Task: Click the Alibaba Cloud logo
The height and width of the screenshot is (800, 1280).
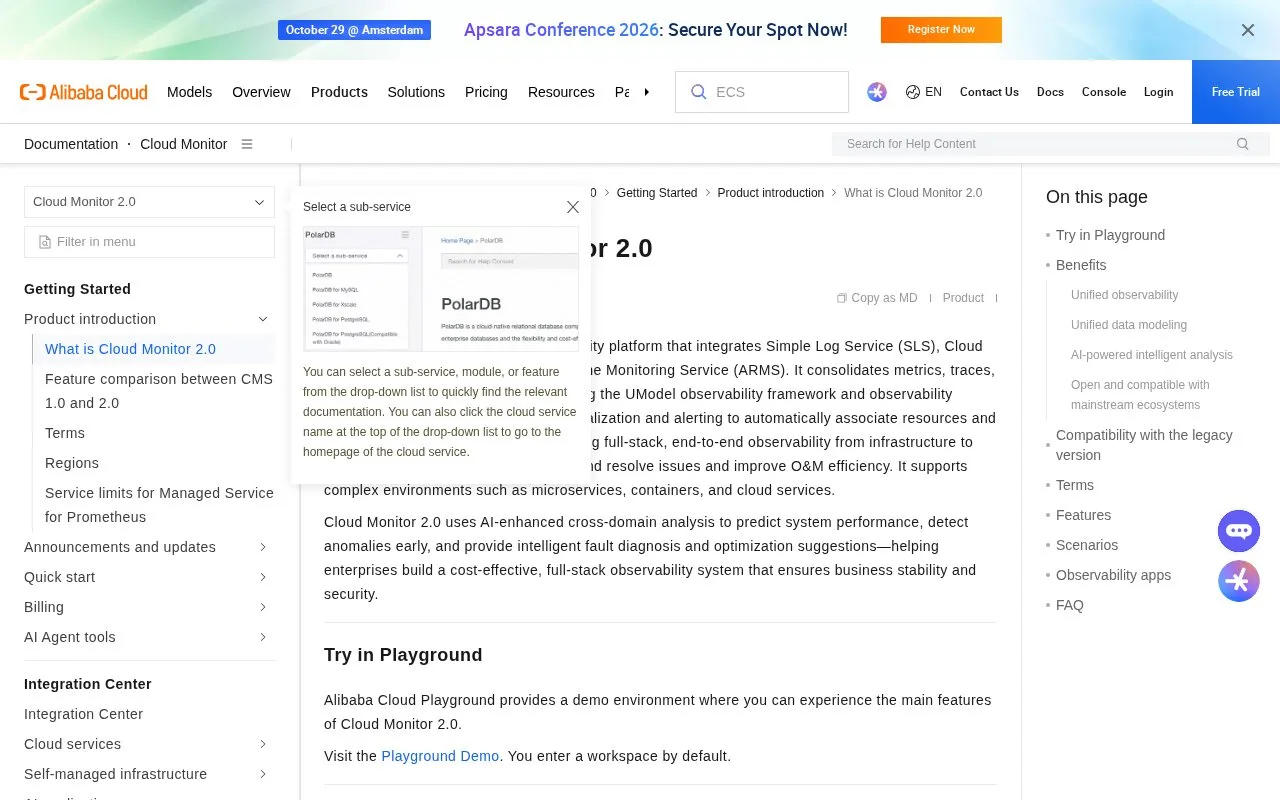Action: tap(84, 92)
